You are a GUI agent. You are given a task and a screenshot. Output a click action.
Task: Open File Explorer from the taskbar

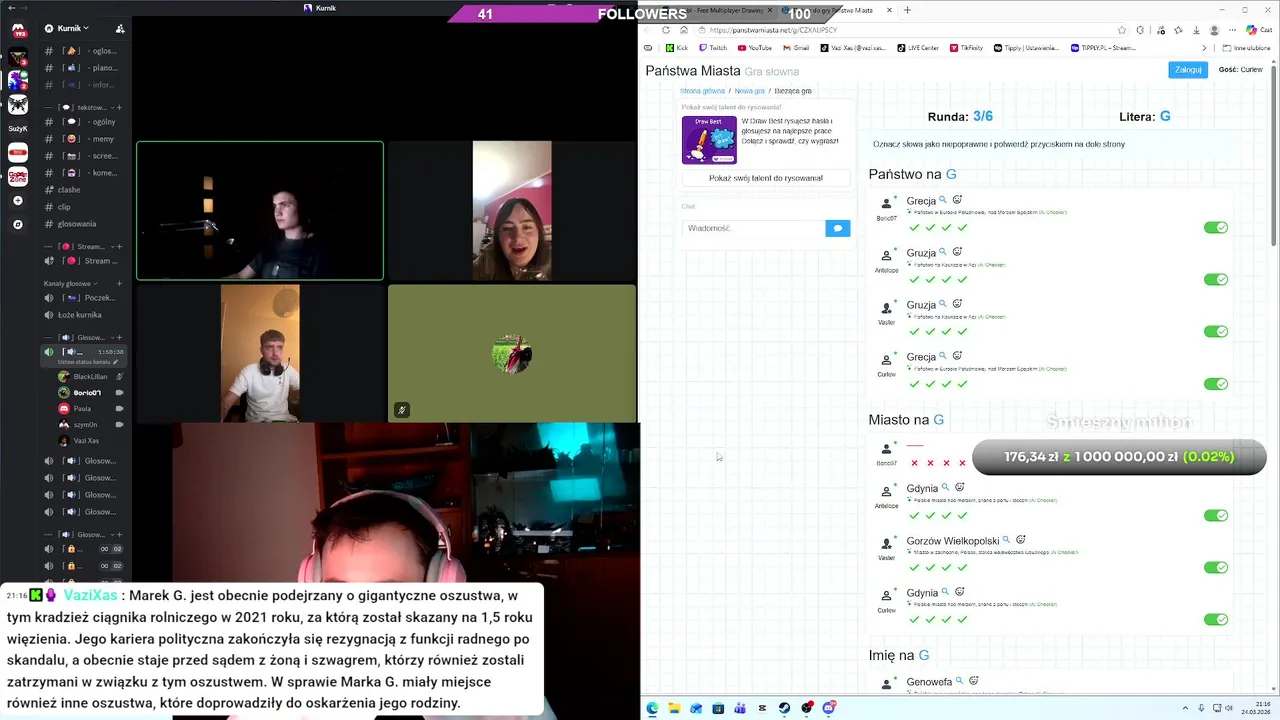[674, 708]
